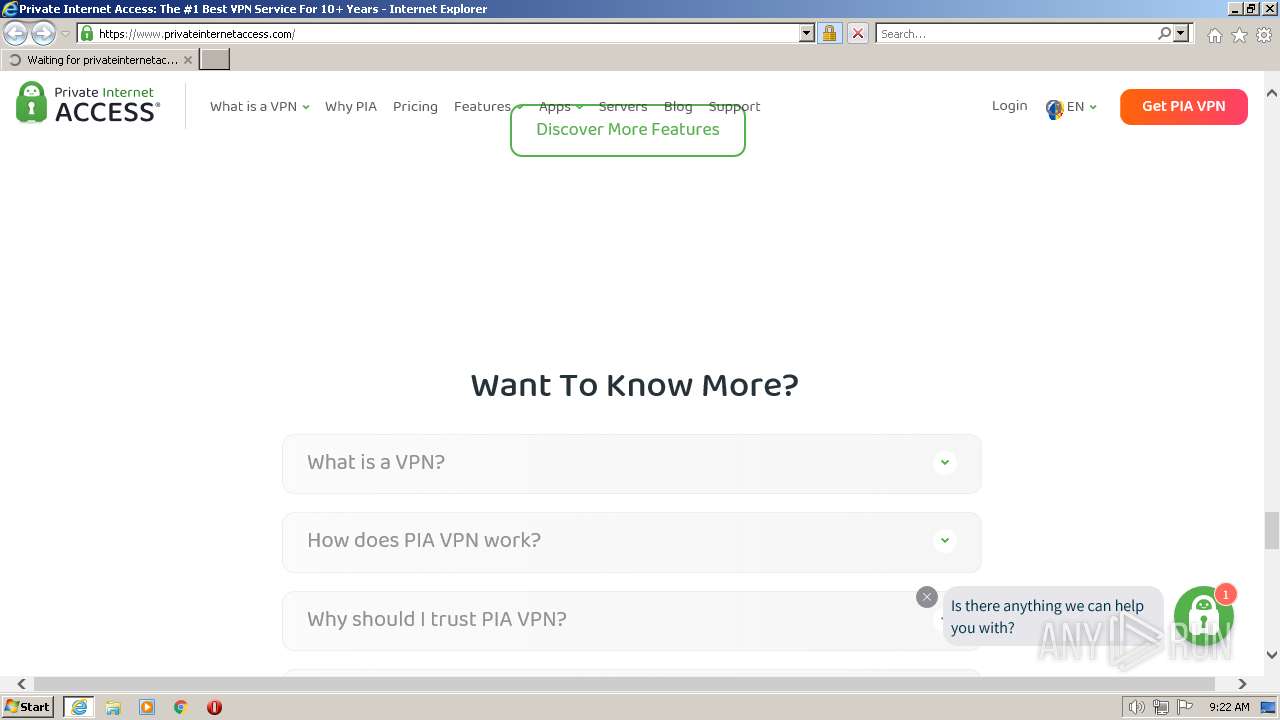Open the Servers menu item
Viewport: 1280px width, 720px height.
[x=623, y=106]
